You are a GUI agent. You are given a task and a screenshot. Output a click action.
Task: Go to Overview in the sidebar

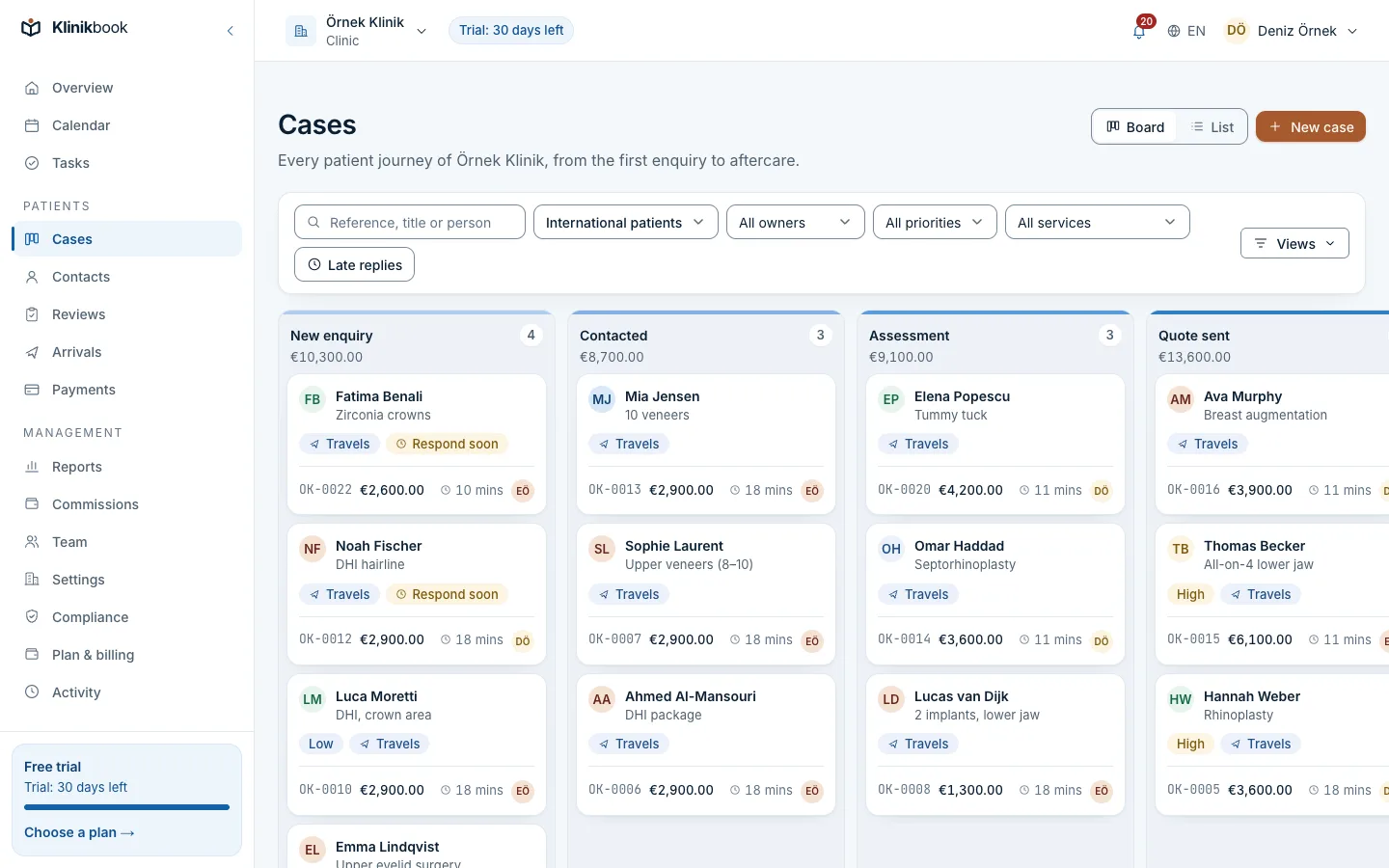pos(126,88)
